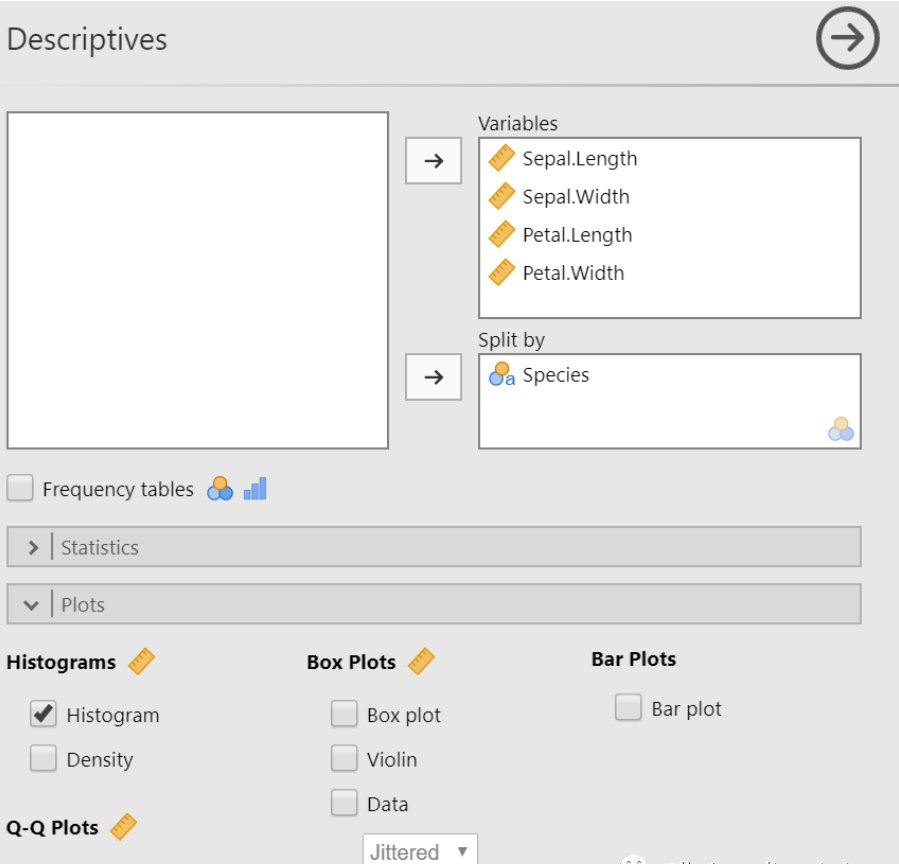This screenshot has width=899, height=864.
Task: Collapse the Plots section
Action: click(31, 605)
